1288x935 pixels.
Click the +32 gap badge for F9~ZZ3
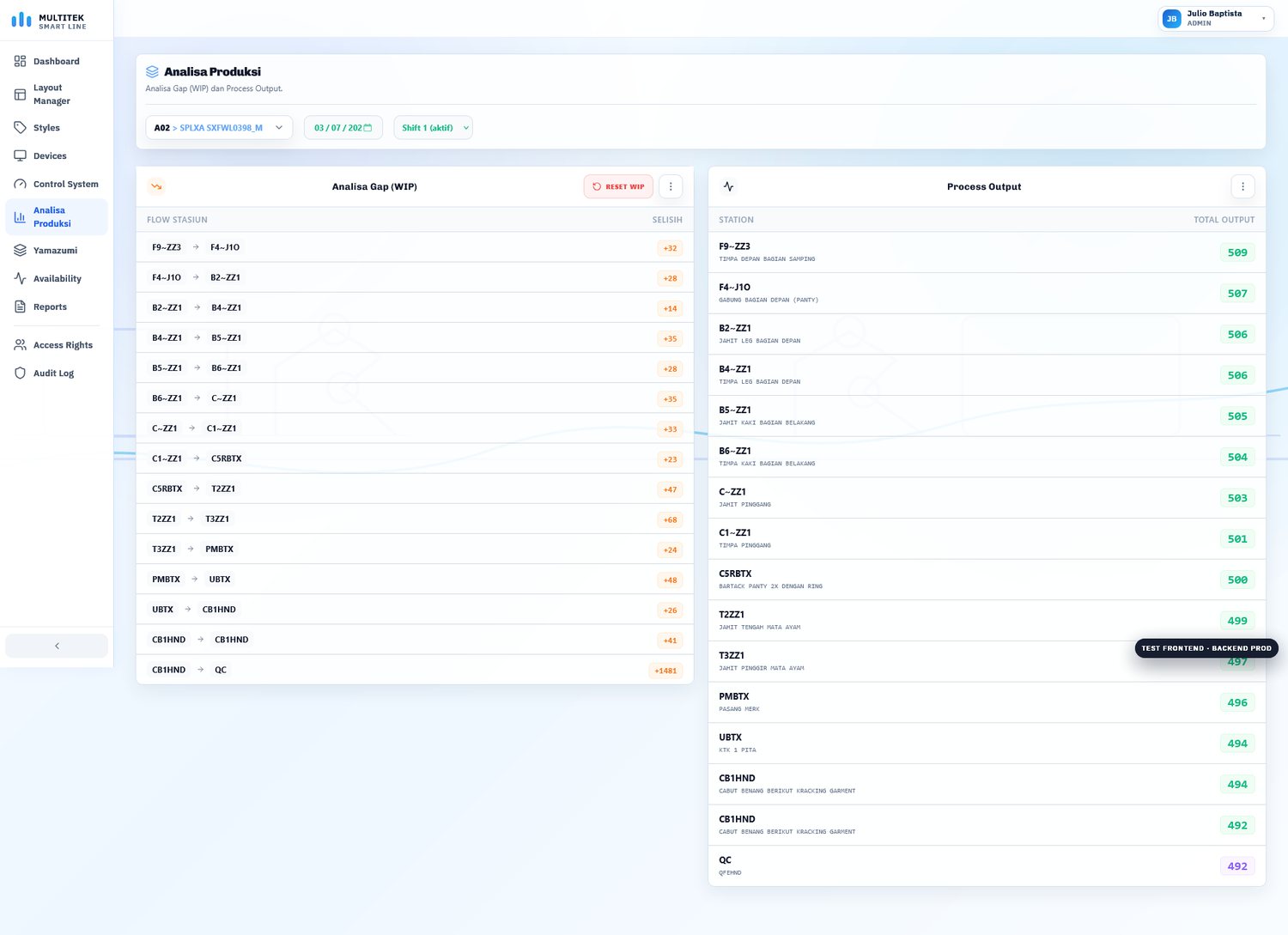(x=670, y=248)
